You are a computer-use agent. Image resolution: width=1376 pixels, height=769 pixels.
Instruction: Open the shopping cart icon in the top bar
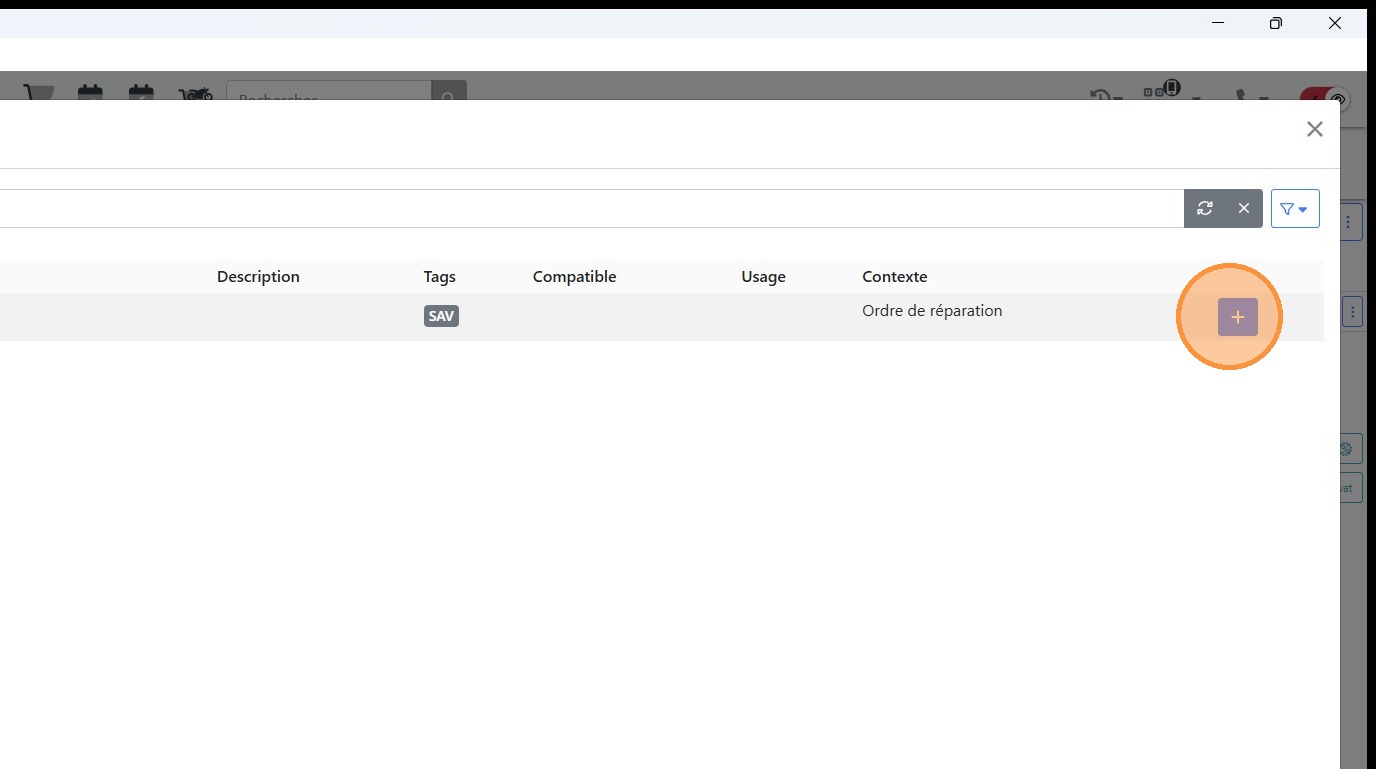pyautogui.click(x=40, y=93)
